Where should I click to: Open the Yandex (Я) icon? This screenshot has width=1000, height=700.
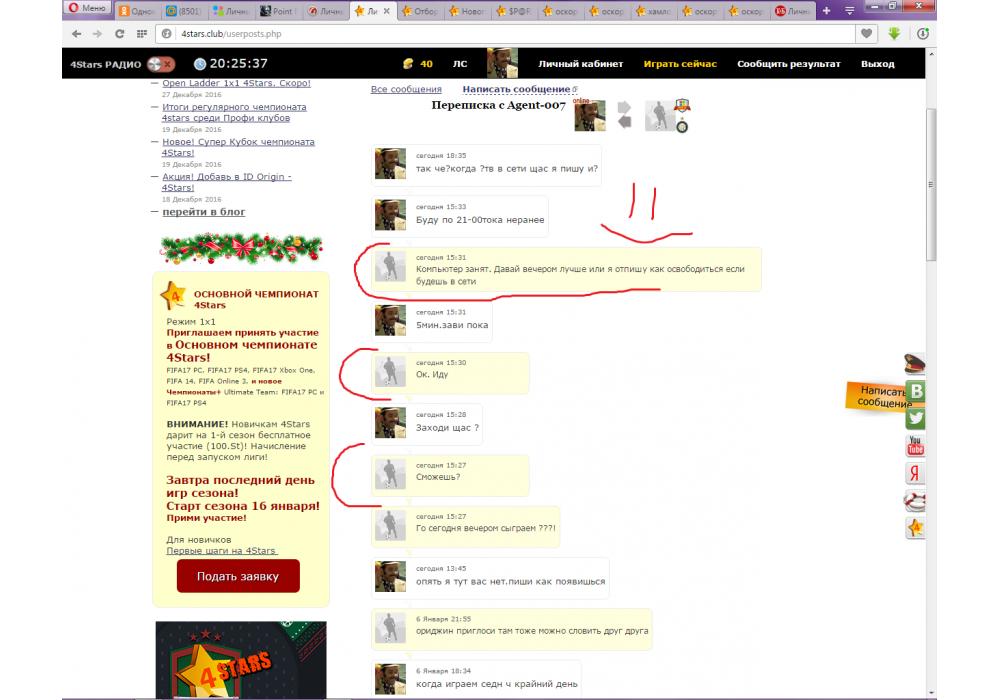coord(915,473)
